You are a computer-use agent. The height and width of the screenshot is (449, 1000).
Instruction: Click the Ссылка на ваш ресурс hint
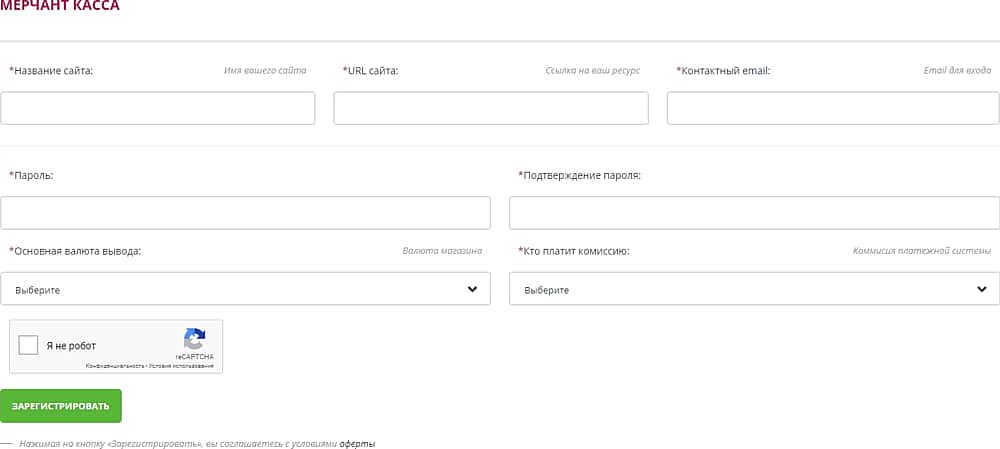click(592, 71)
